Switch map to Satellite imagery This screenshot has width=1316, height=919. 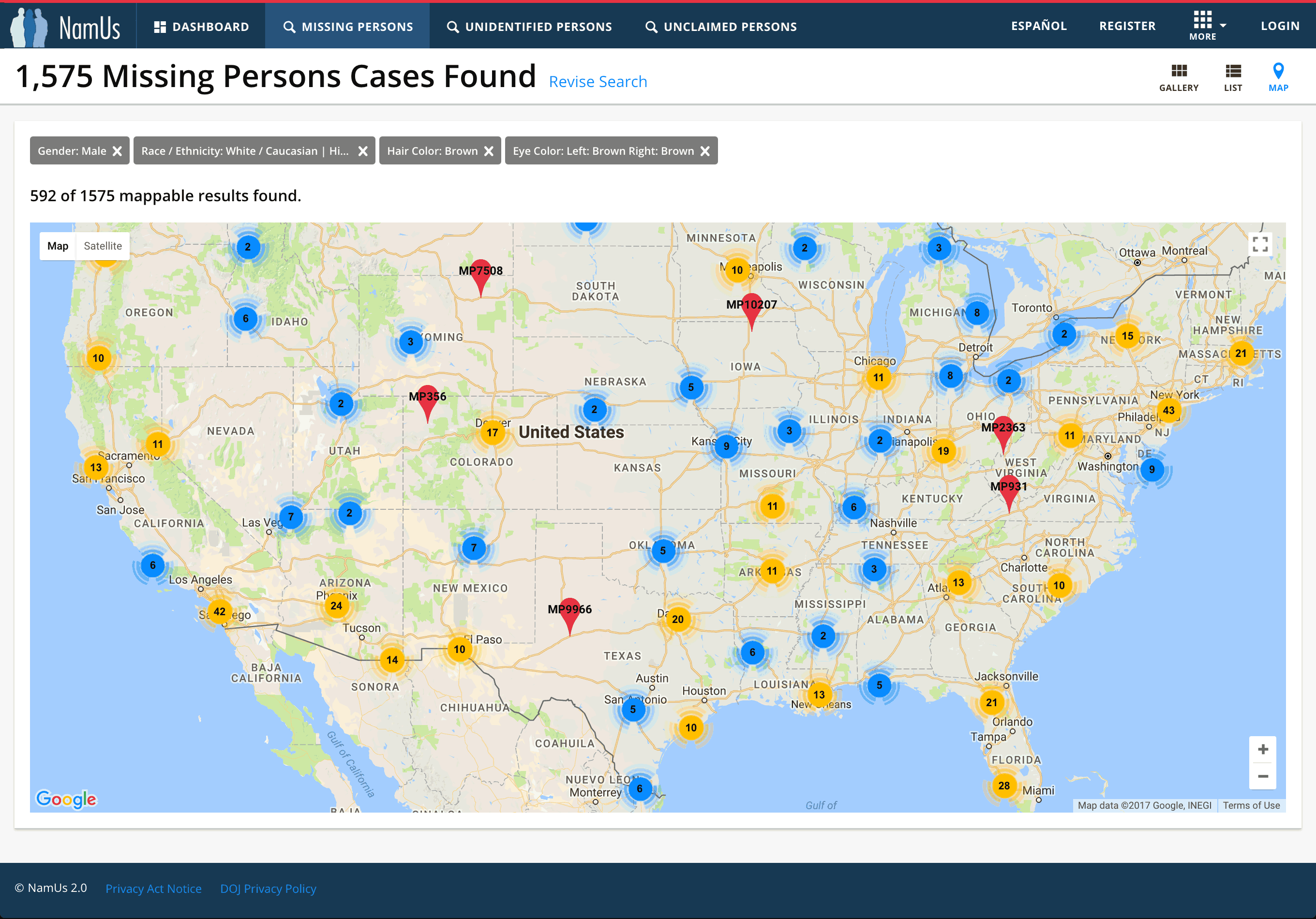pyautogui.click(x=103, y=246)
